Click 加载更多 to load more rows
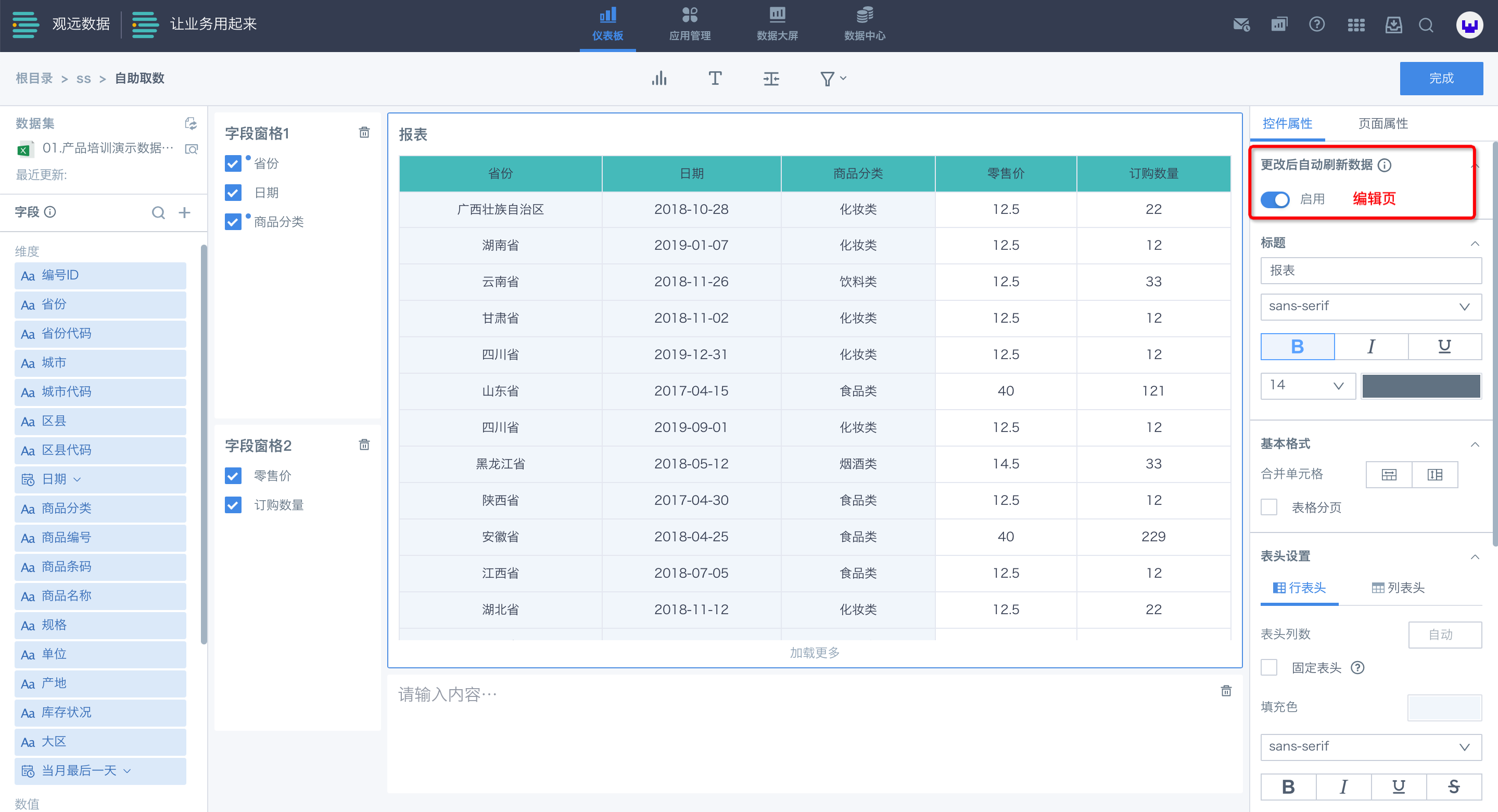Image resolution: width=1498 pixels, height=812 pixels. tap(814, 653)
